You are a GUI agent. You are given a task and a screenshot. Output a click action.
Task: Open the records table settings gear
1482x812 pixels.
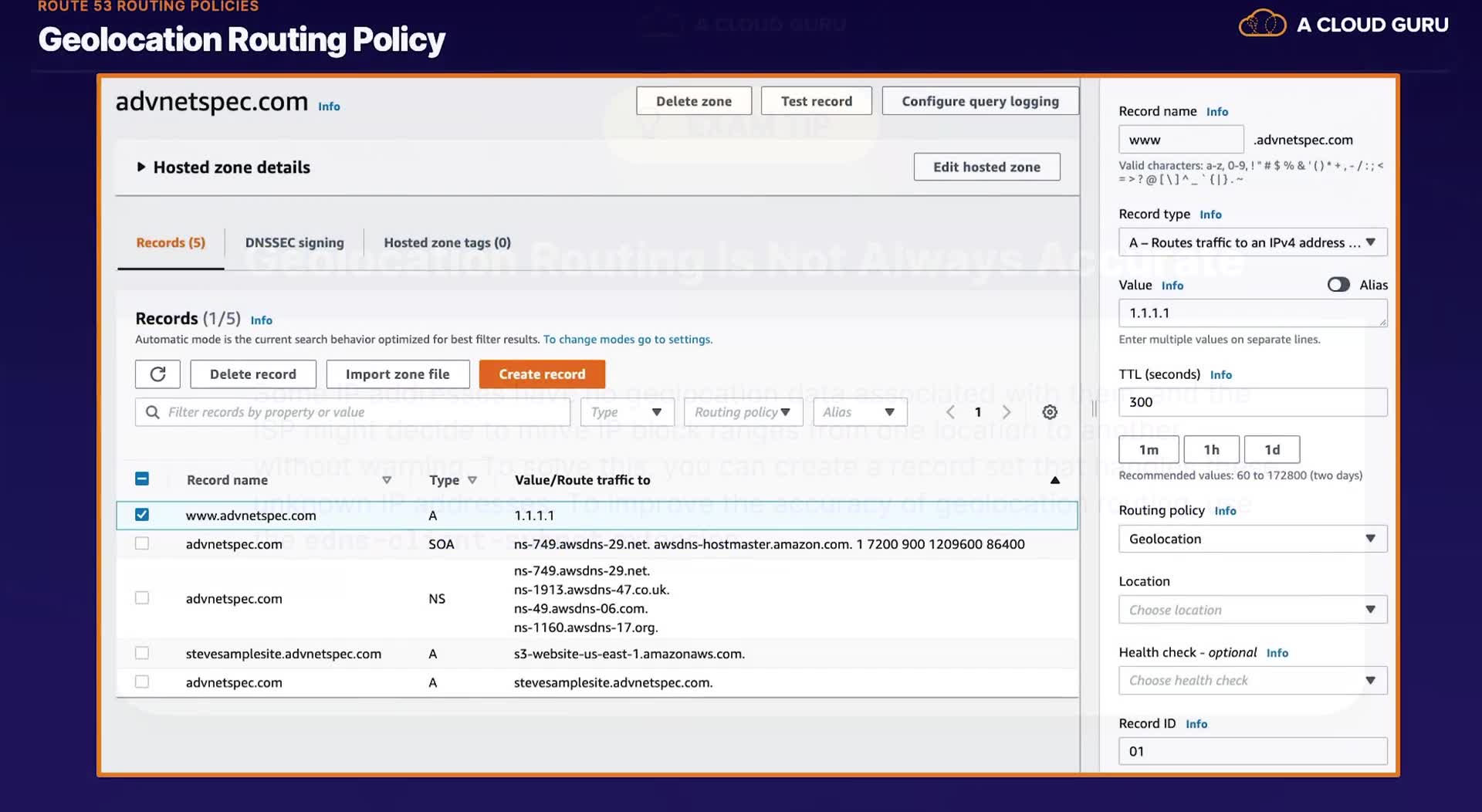tap(1050, 412)
